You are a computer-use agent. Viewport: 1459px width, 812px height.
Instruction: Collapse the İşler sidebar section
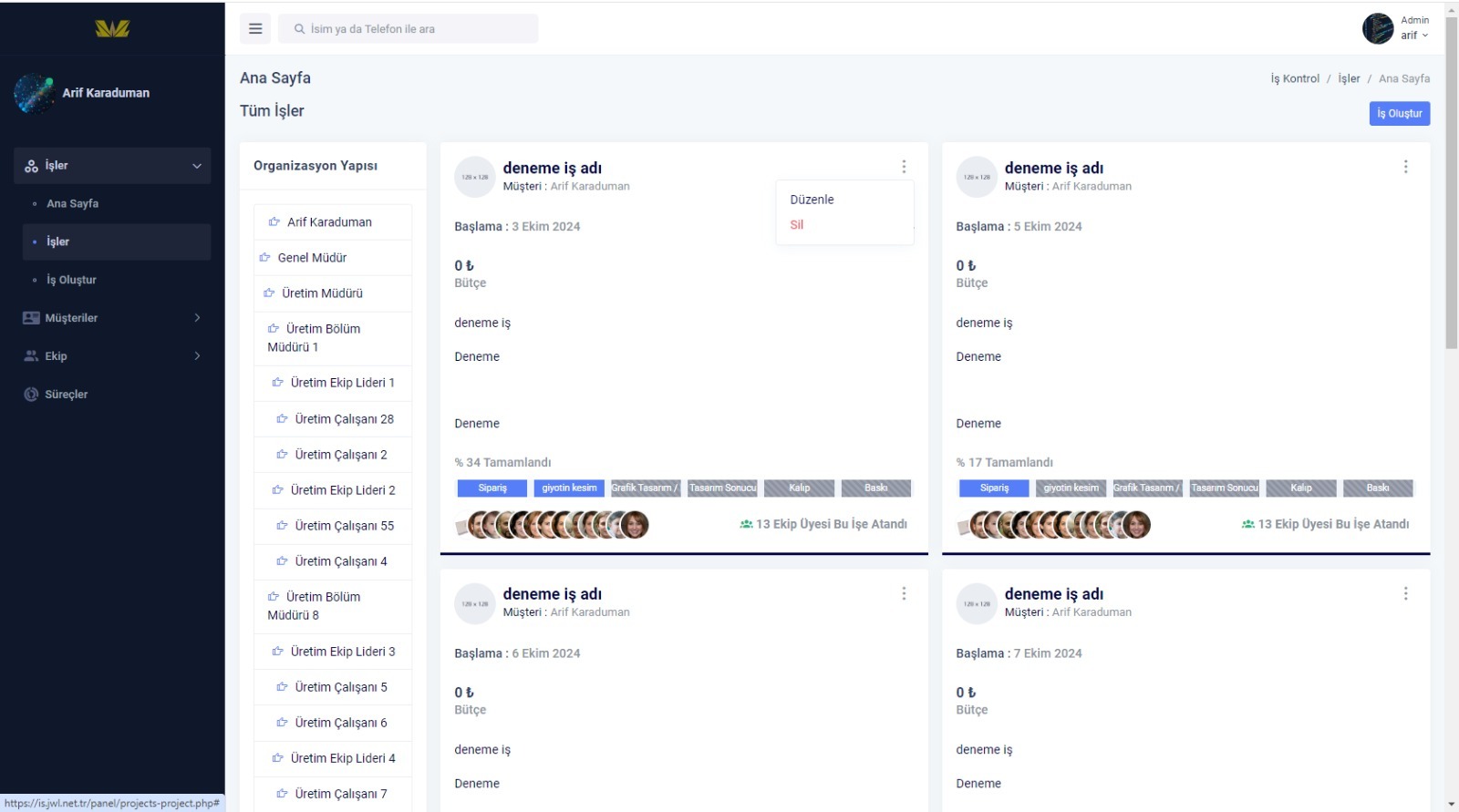[196, 166]
